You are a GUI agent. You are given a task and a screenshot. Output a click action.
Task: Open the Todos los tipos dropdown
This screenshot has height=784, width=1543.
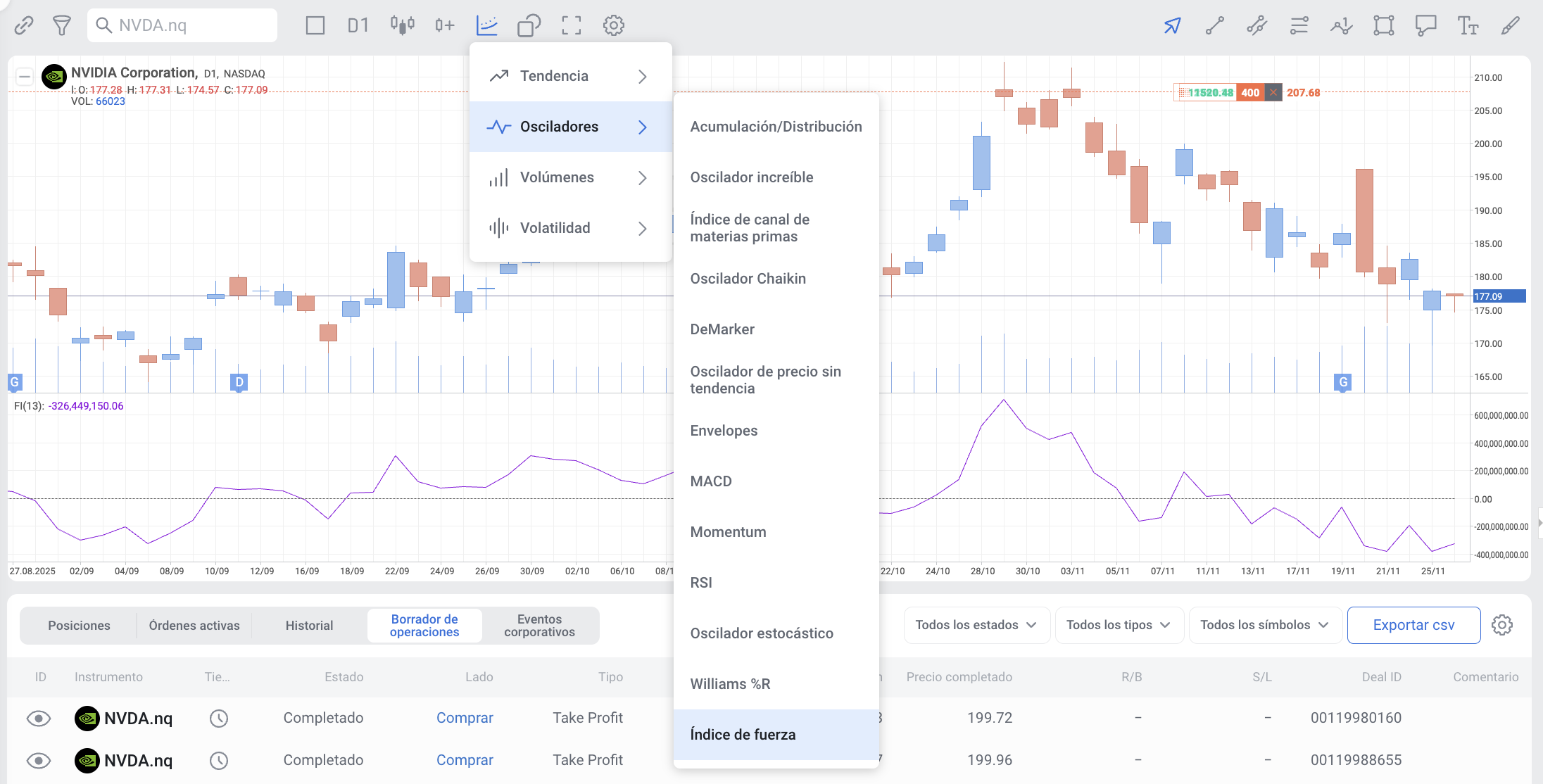pyautogui.click(x=1118, y=625)
